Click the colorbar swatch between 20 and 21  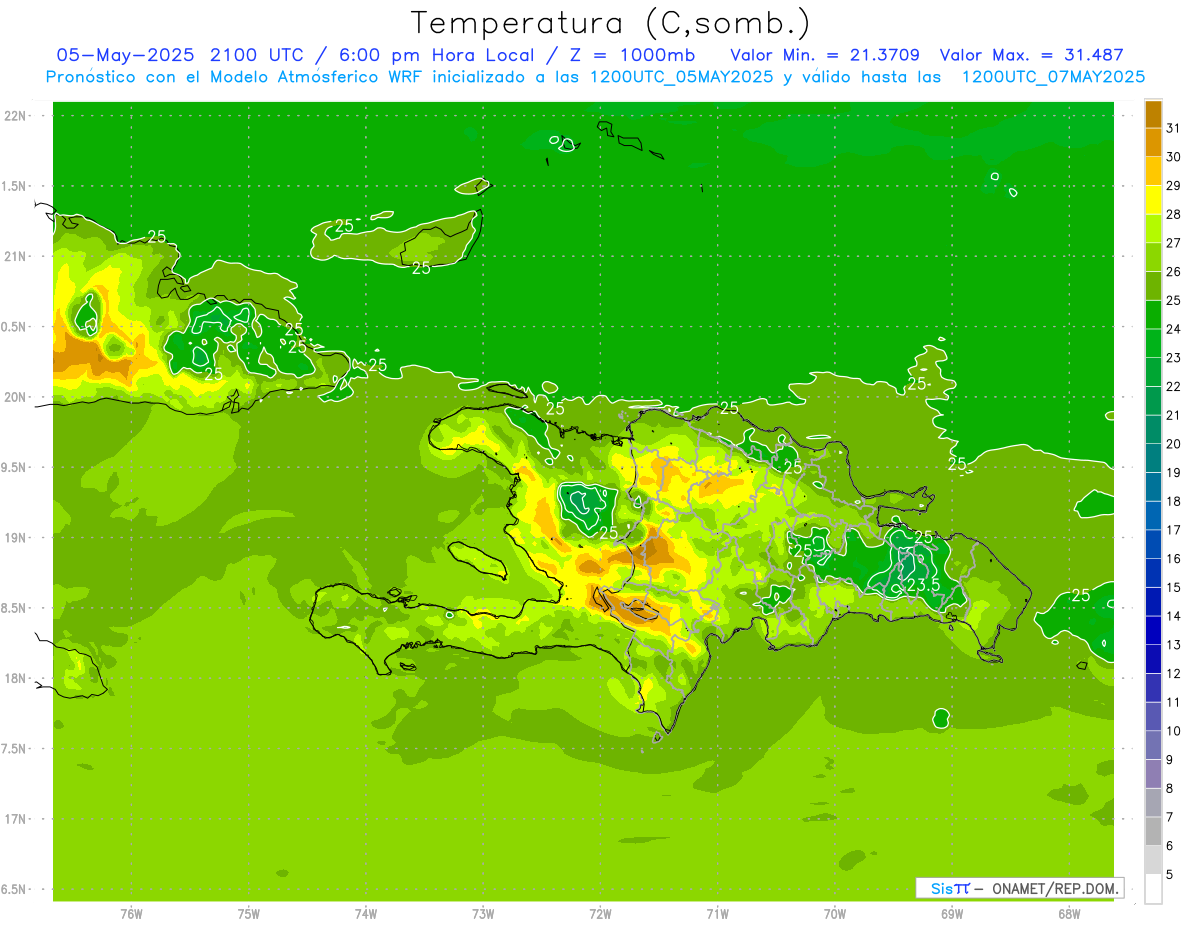pyautogui.click(x=1153, y=430)
